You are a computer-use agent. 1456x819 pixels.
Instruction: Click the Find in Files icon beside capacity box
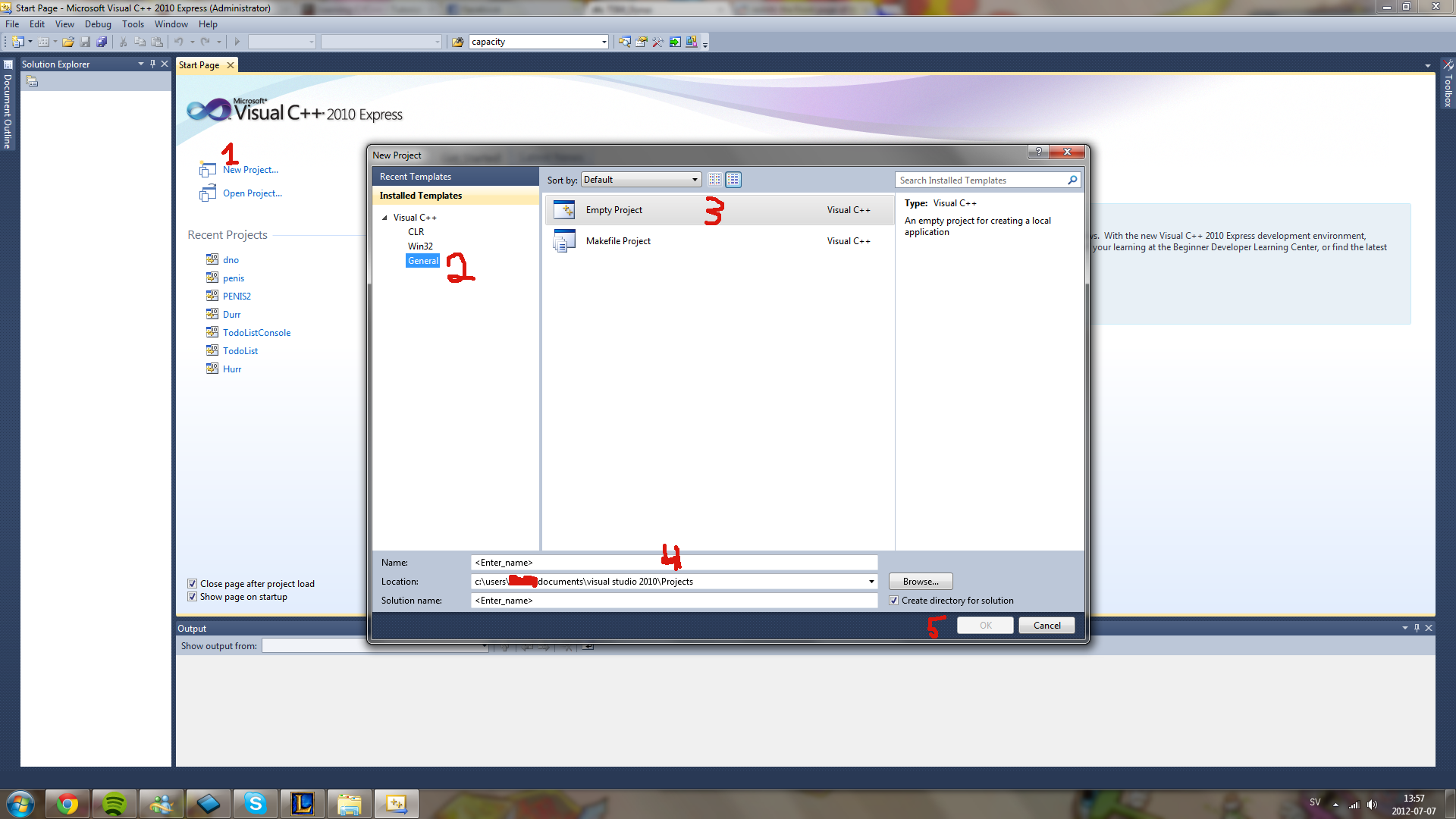coord(457,42)
